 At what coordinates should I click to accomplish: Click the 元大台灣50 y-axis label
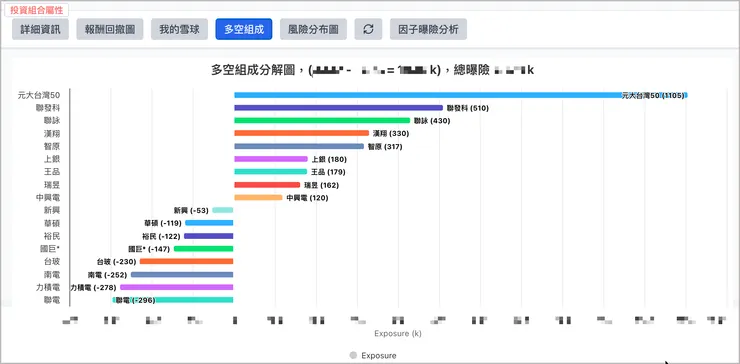pos(39,95)
